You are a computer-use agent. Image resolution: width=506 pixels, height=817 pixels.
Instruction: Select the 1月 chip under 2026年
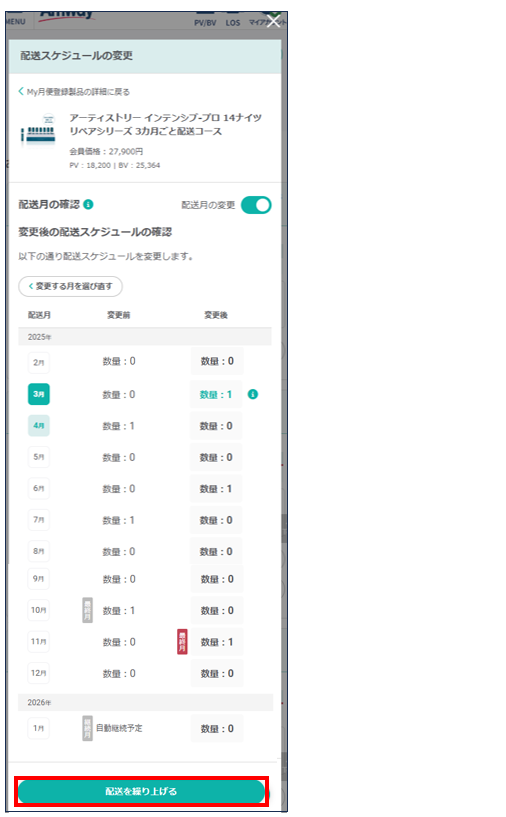pyautogui.click(x=39, y=728)
